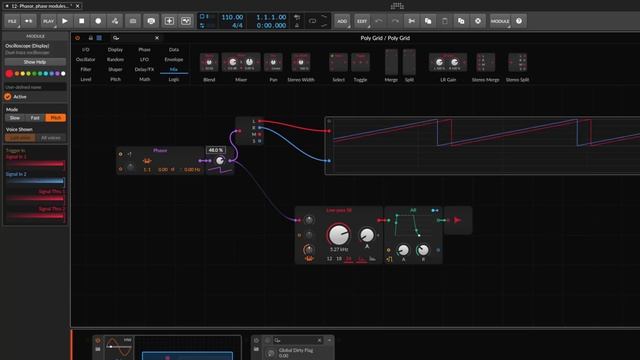Click the redo arrow icon
Screen dimensions: 640x360
395,21
